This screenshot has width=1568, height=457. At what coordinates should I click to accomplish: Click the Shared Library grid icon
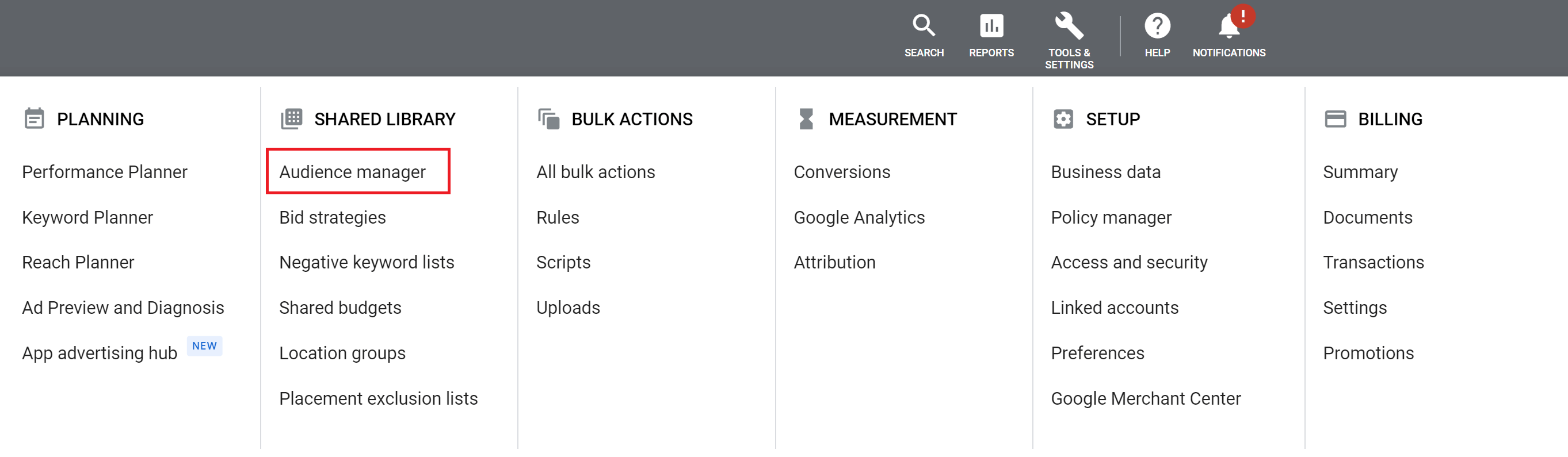pos(292,118)
